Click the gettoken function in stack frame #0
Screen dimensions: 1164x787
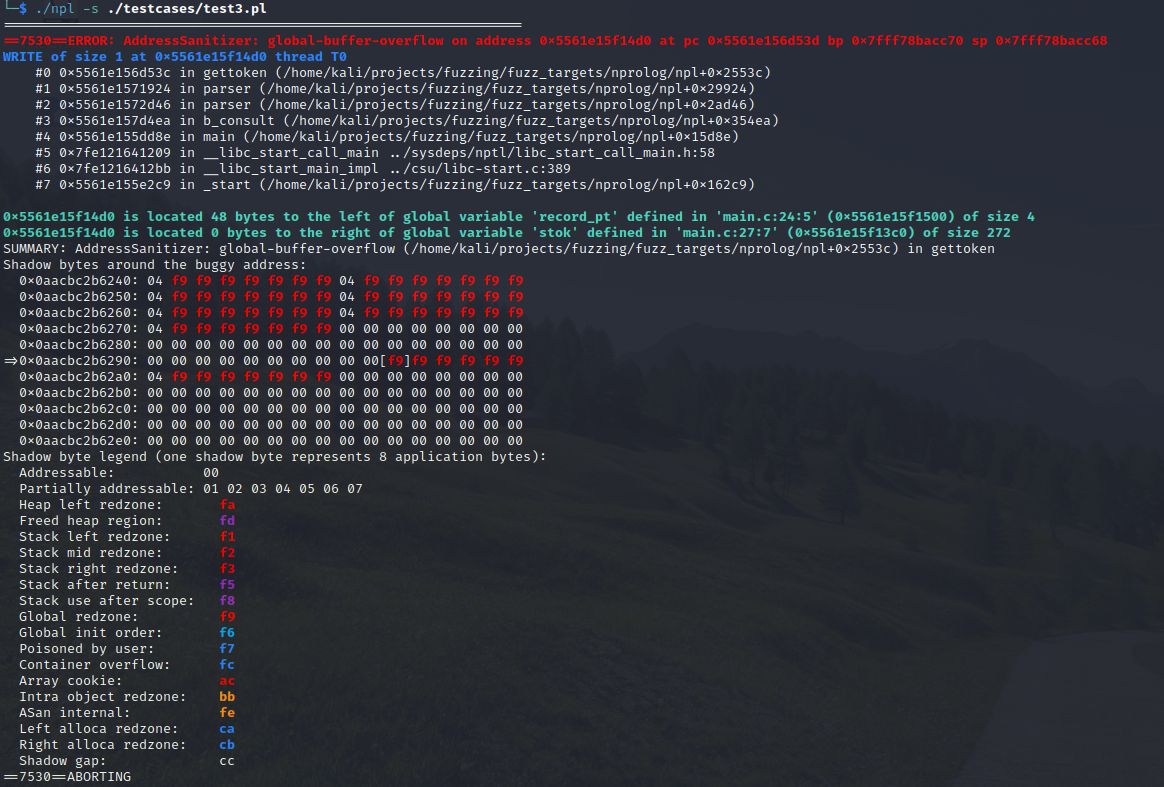click(235, 72)
